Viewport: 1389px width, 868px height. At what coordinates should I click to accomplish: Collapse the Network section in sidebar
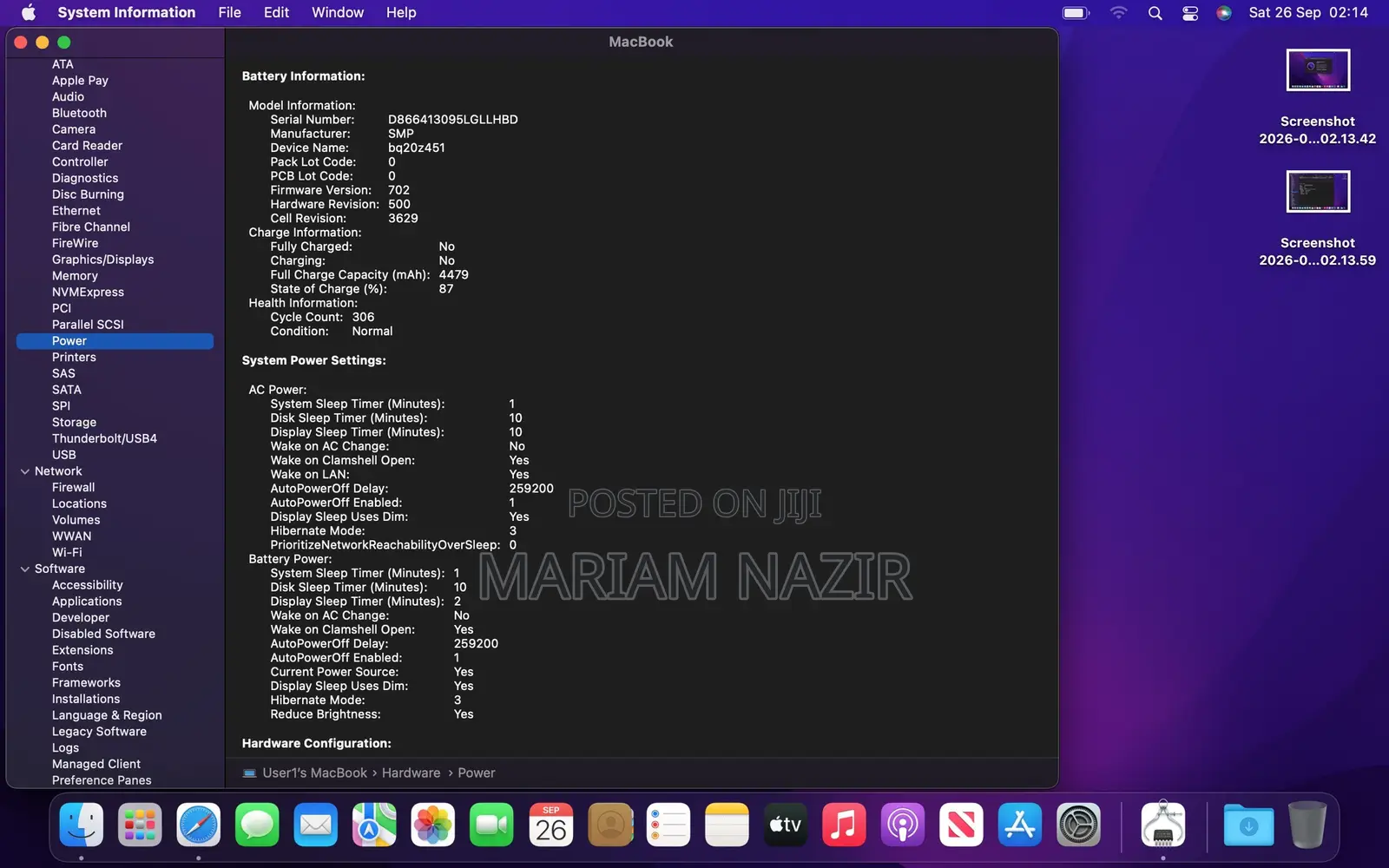tap(25, 471)
